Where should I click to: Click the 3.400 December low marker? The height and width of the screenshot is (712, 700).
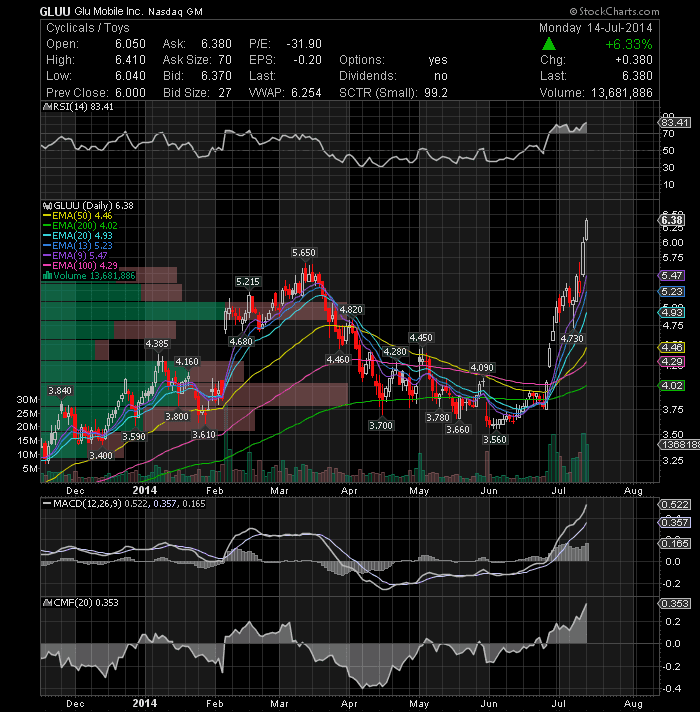101,455
